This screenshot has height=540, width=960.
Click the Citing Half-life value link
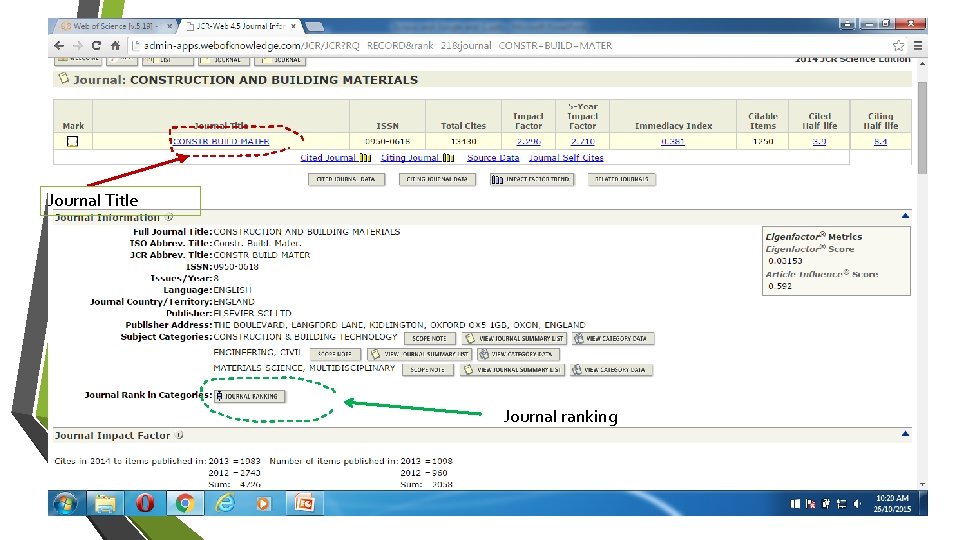pos(880,141)
